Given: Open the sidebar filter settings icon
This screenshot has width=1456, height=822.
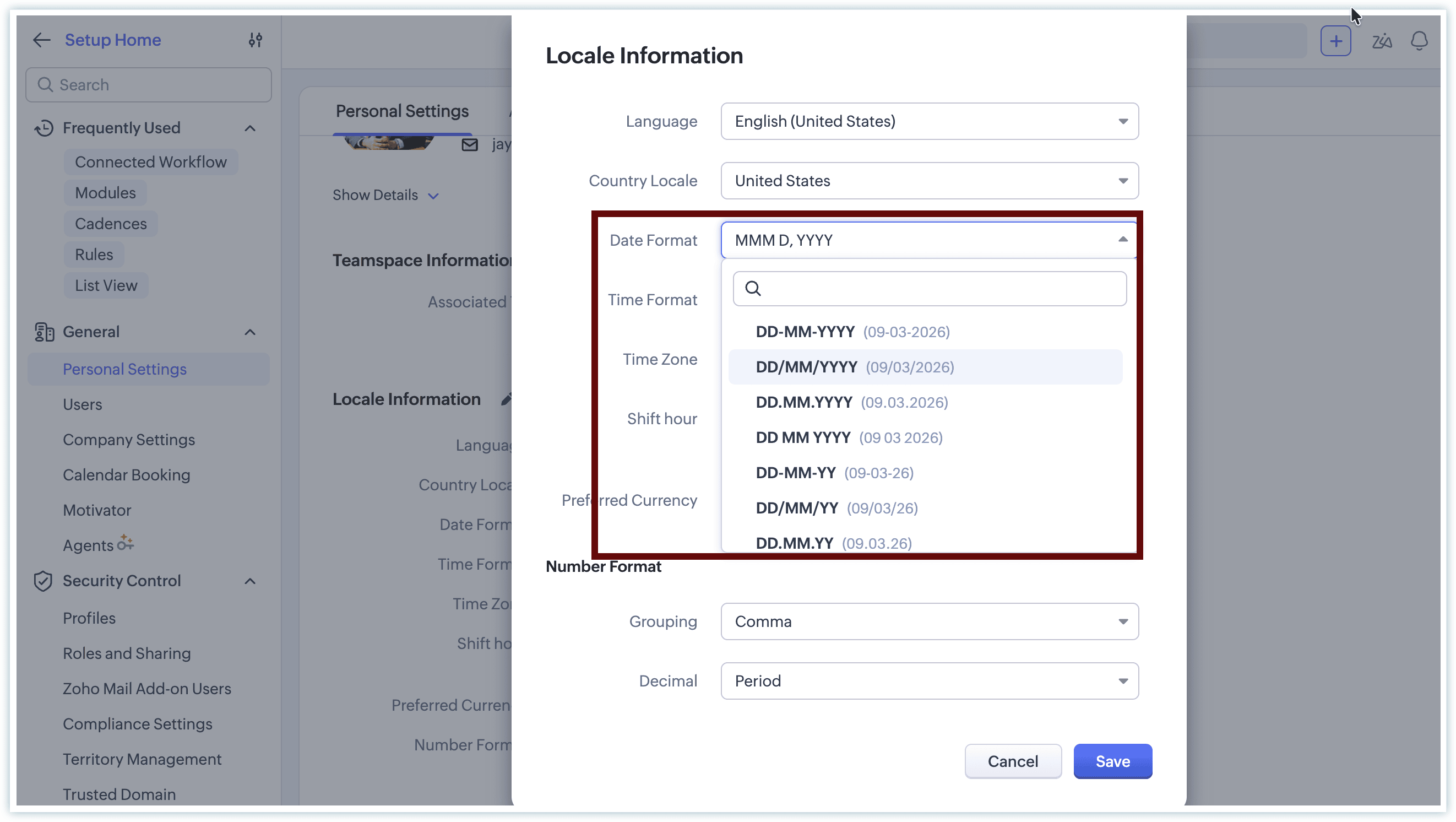Looking at the screenshot, I should pyautogui.click(x=256, y=40).
